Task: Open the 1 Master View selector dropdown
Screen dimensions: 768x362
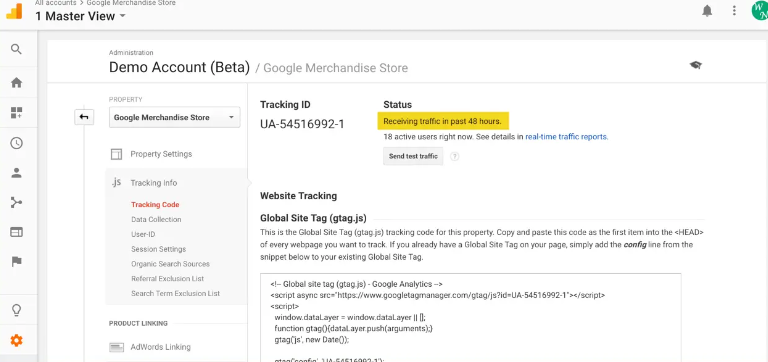Action: tap(80, 16)
